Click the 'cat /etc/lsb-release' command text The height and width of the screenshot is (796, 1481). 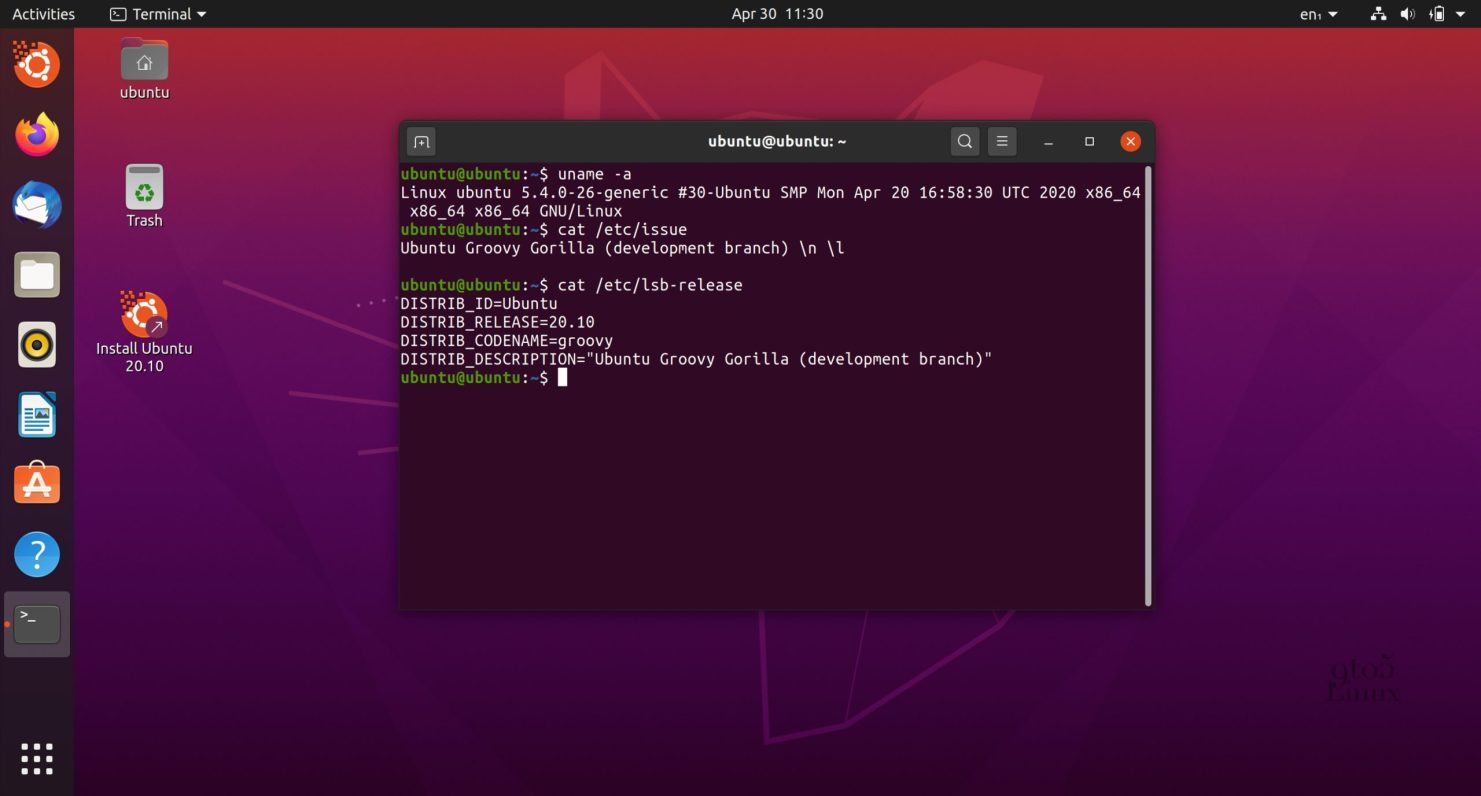[x=650, y=285]
